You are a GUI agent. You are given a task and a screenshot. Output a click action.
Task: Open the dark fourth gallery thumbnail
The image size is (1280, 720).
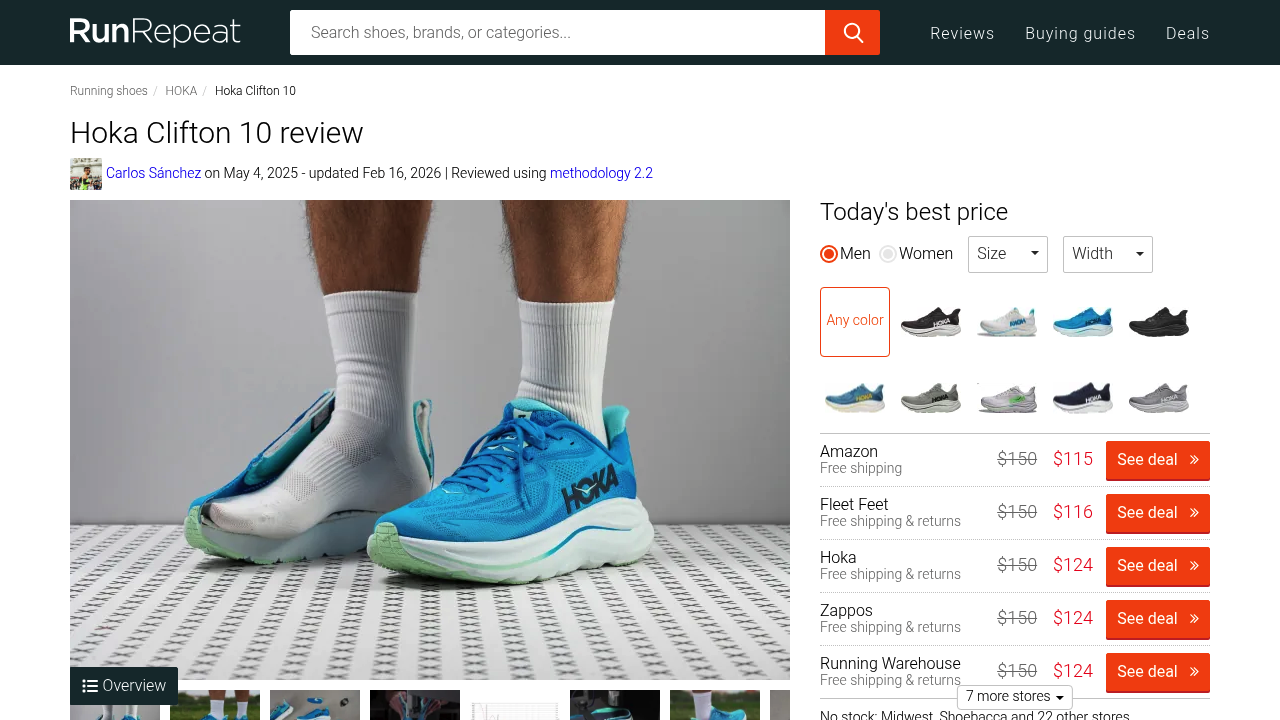click(x=415, y=705)
